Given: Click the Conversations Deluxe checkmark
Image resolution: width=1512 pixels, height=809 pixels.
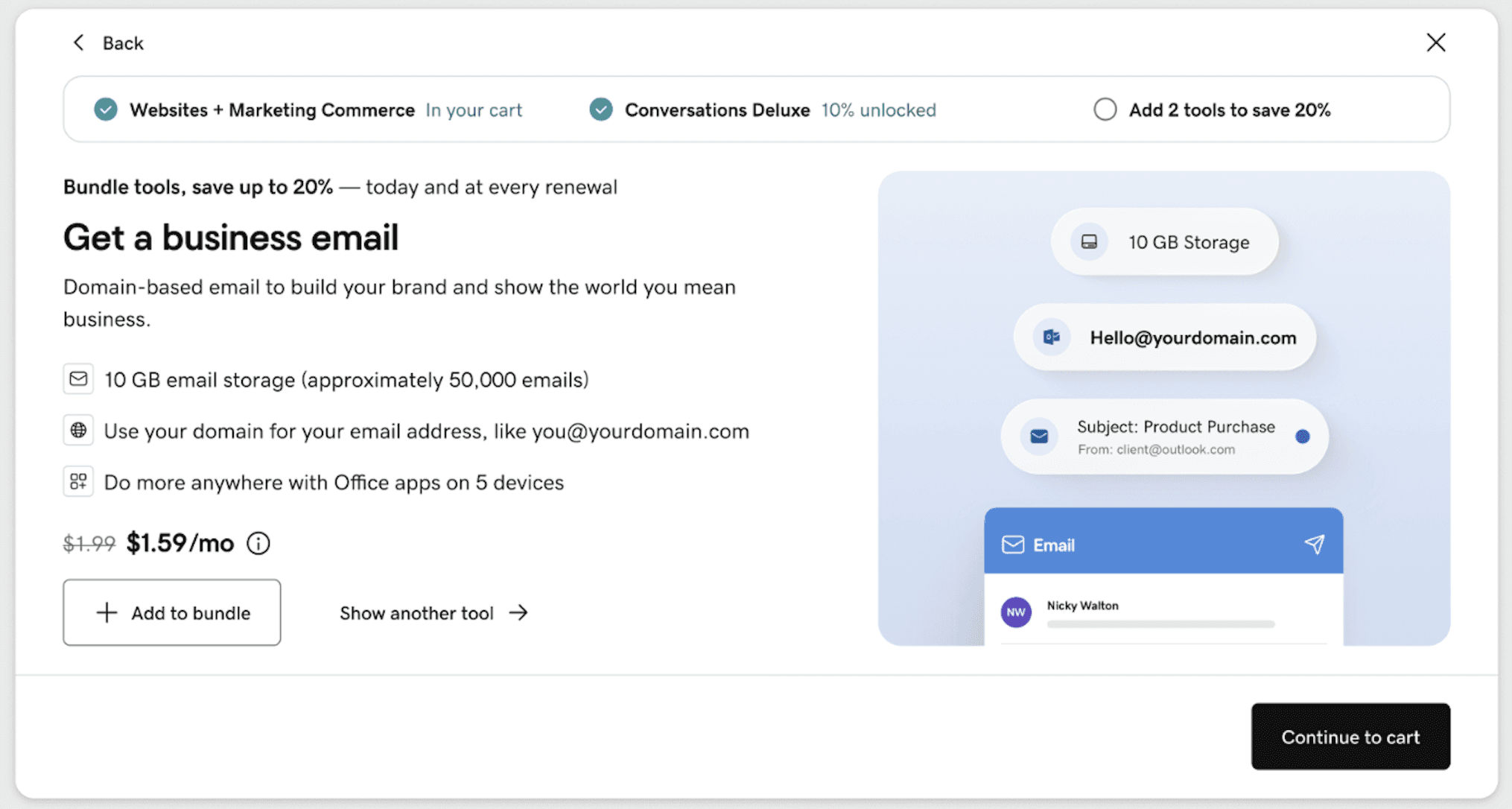Looking at the screenshot, I should point(601,110).
